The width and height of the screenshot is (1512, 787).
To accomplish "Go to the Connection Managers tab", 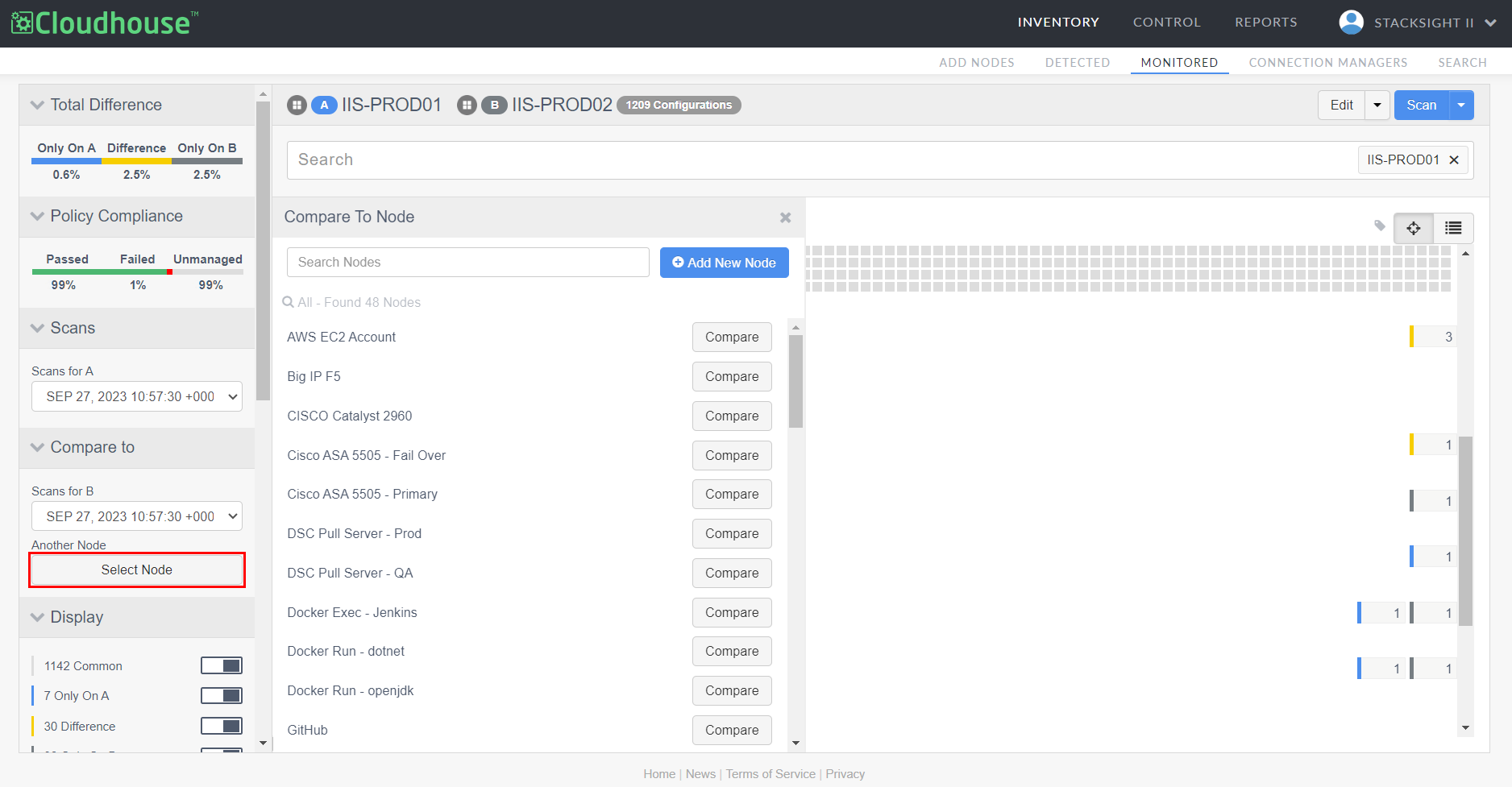I will 1328,63.
